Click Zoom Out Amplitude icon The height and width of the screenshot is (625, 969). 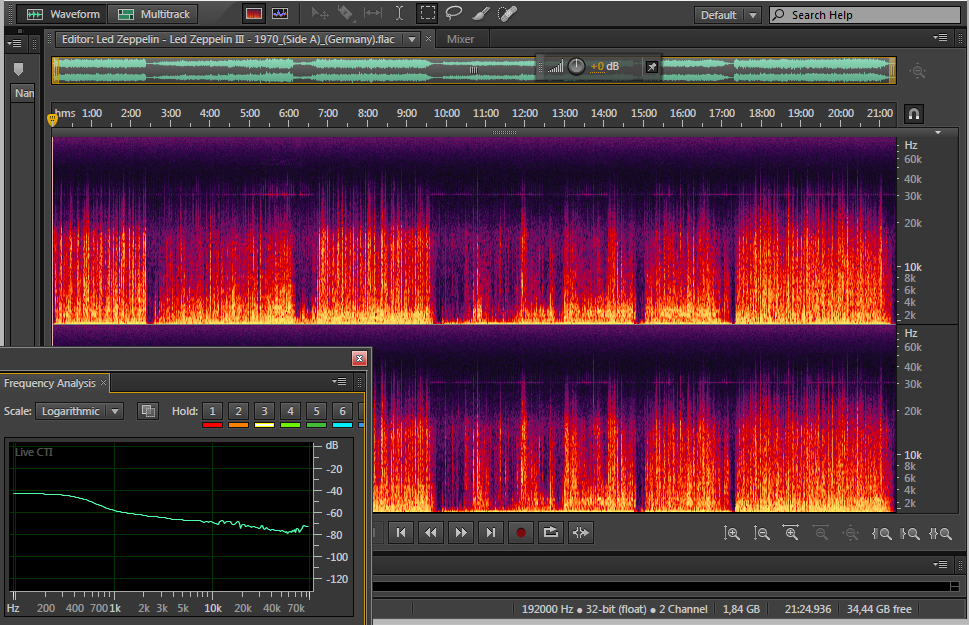(x=761, y=533)
